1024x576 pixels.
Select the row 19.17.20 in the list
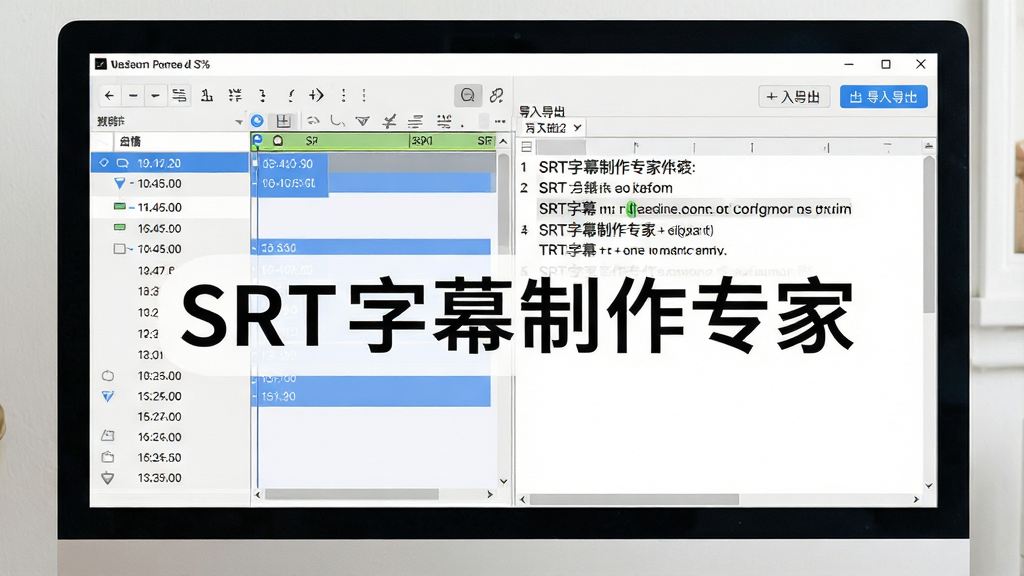click(x=170, y=163)
